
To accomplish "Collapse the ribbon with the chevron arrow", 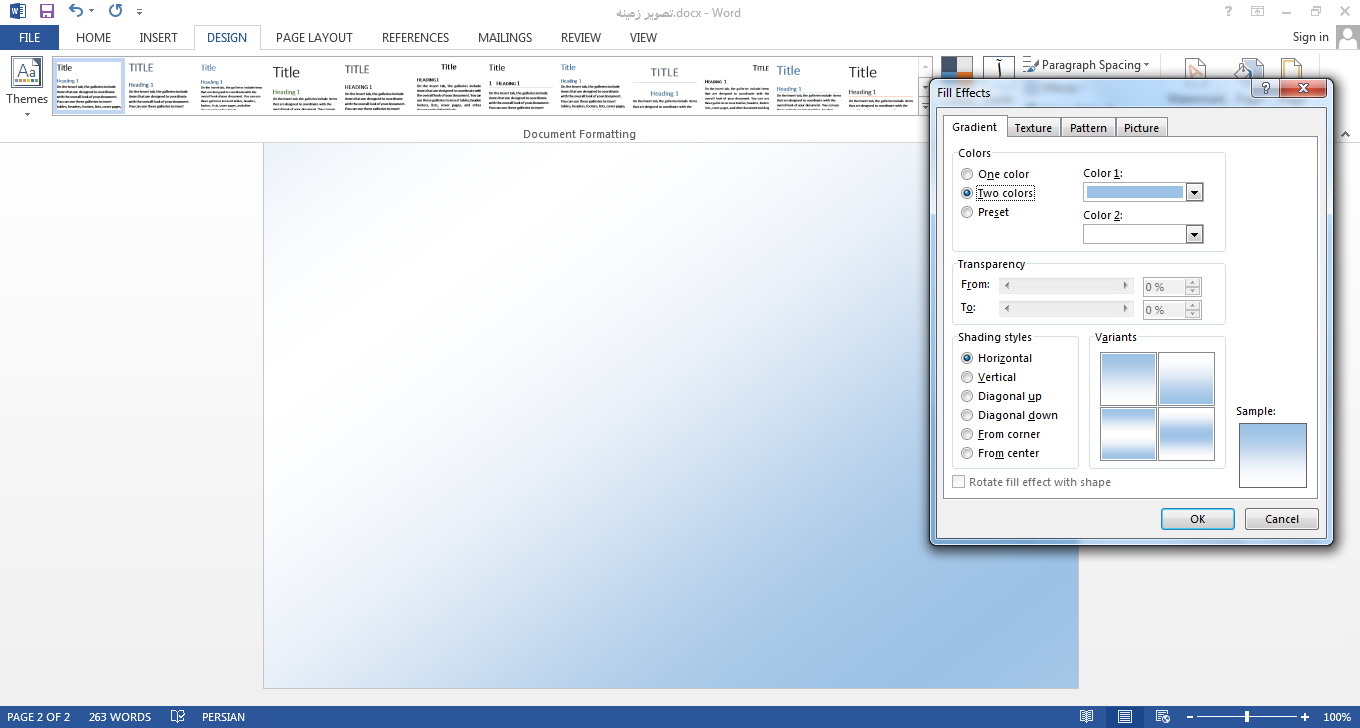I will 1345,134.
